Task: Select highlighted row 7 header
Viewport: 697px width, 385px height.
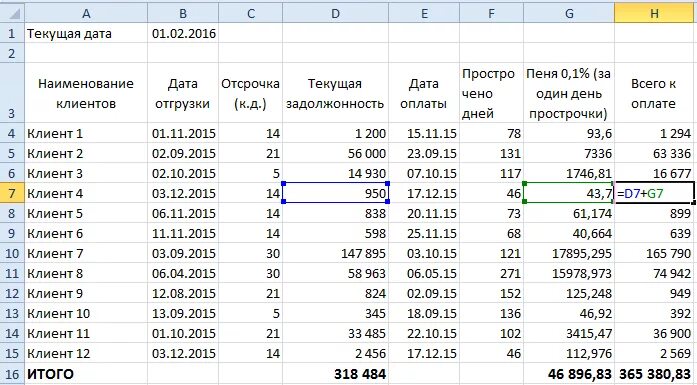Action: [x=12, y=193]
